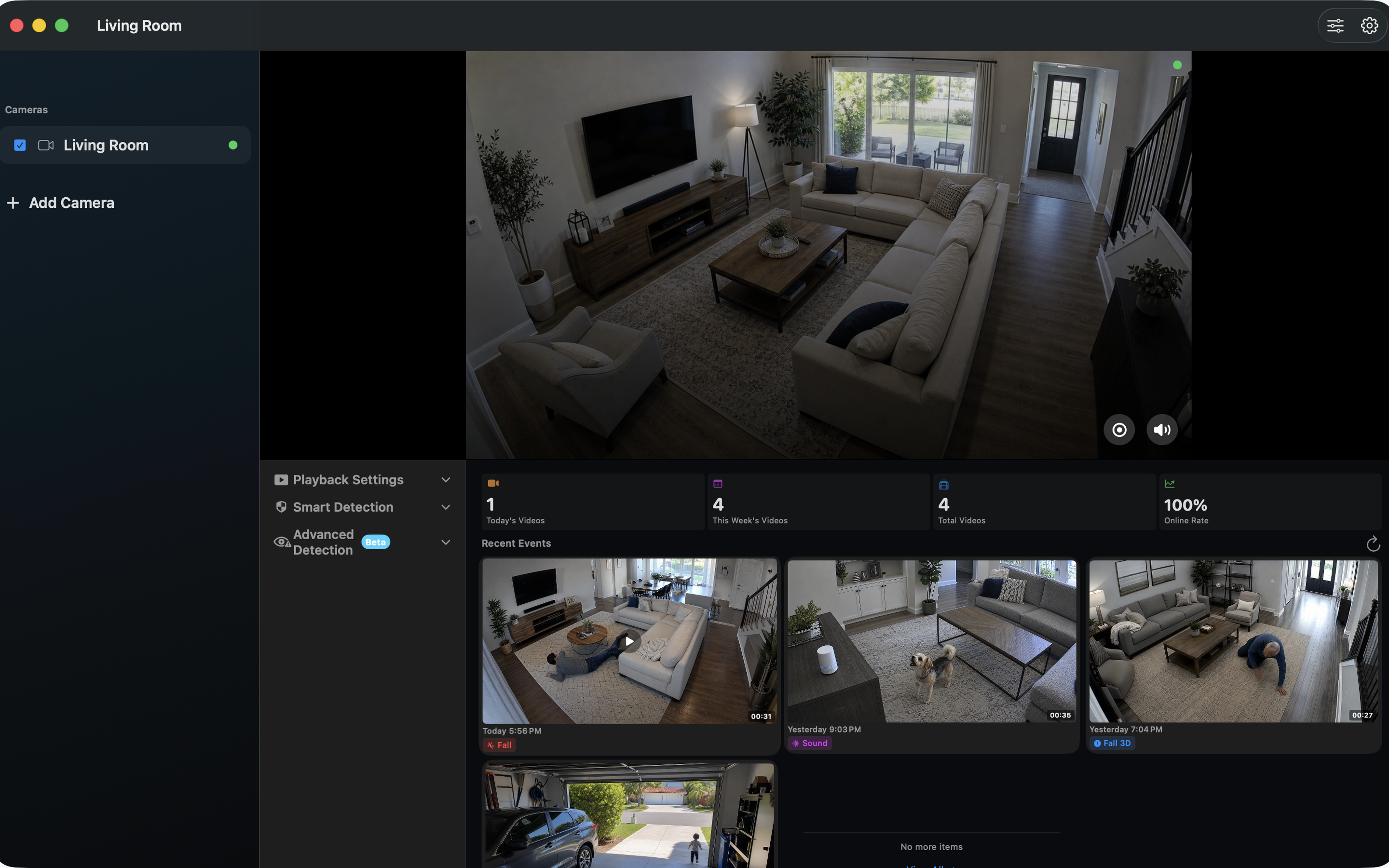Open the garage driveway video thumbnail
The width and height of the screenshot is (1389, 868).
[630, 816]
